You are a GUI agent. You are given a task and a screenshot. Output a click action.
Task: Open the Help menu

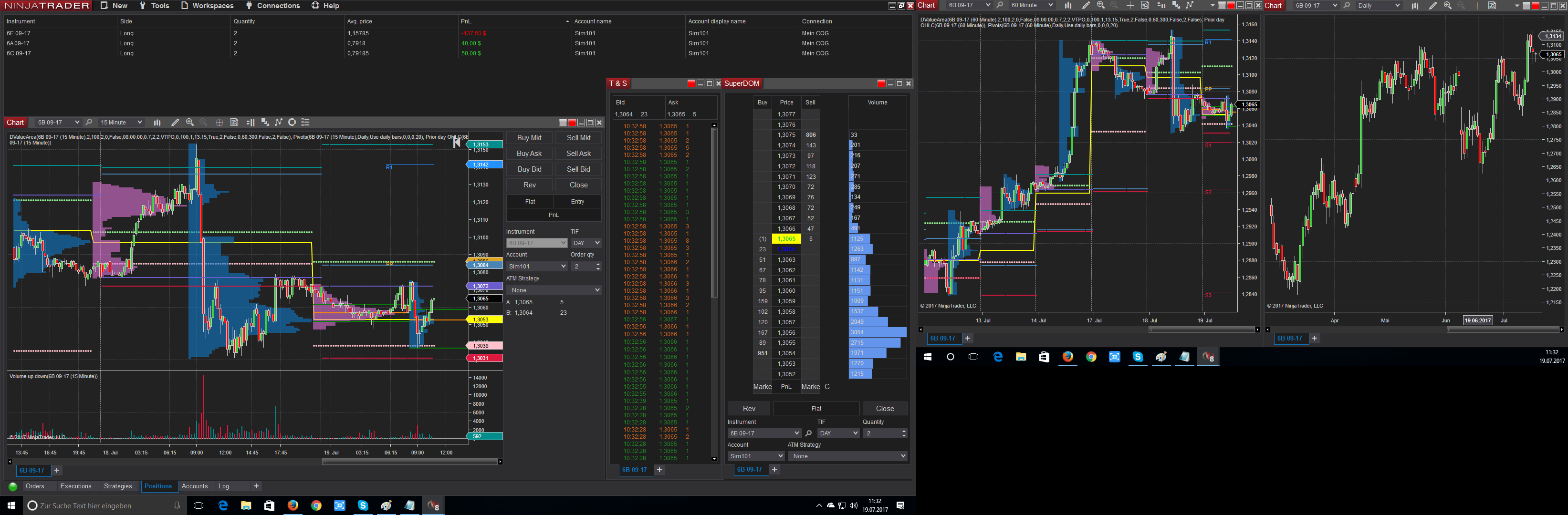click(x=325, y=5)
